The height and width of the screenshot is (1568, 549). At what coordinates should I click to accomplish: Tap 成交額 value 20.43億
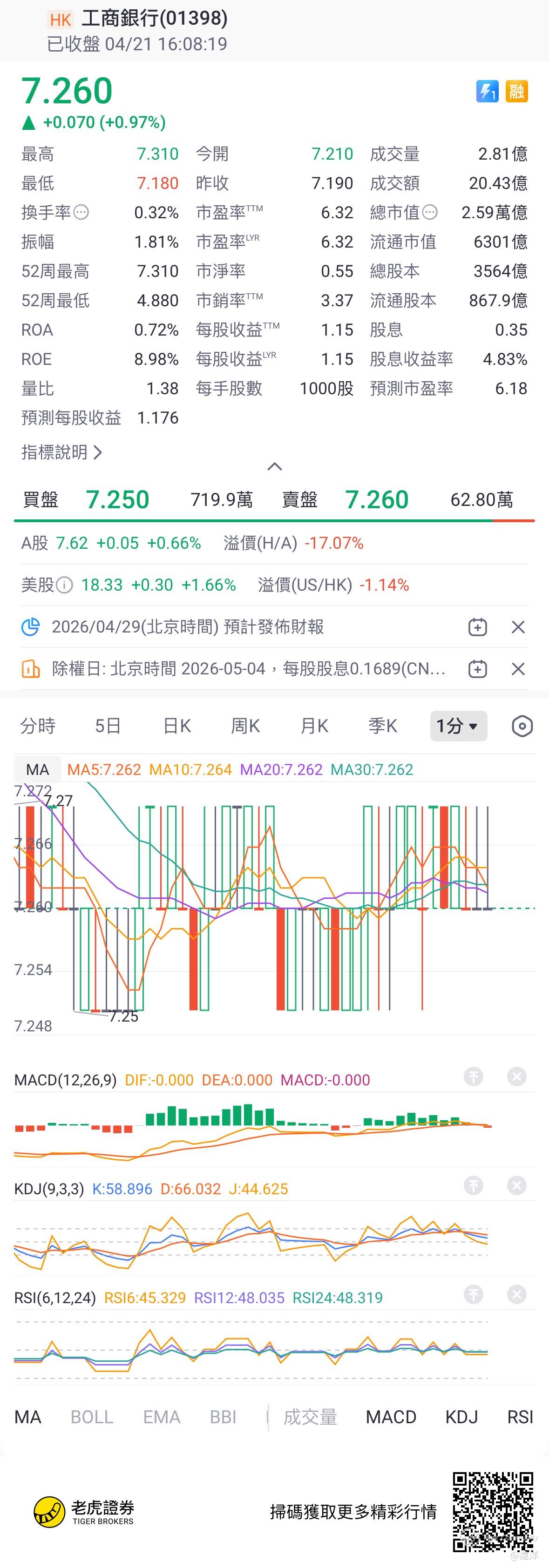point(498,183)
